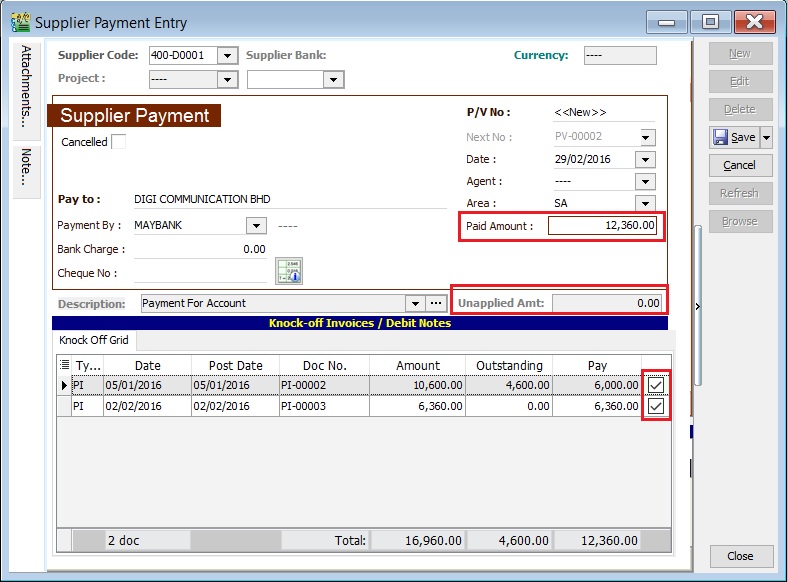Click the Paid Amount input field
This screenshot has width=788, height=582.
pos(603,226)
